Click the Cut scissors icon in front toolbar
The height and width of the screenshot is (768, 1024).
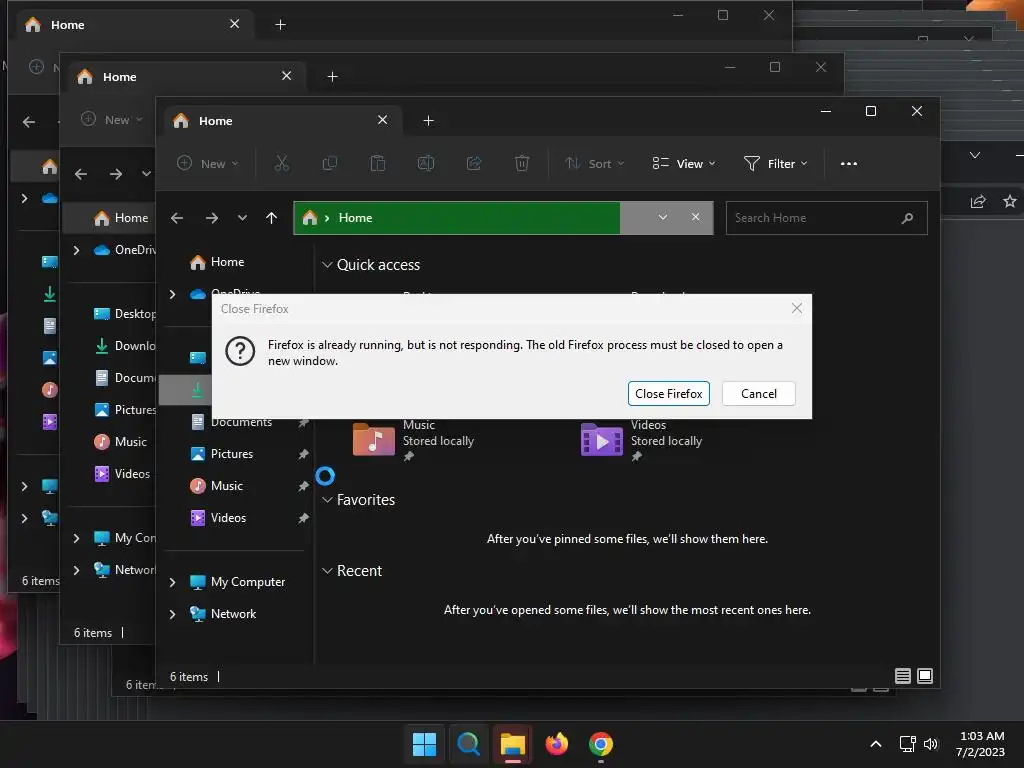281,163
